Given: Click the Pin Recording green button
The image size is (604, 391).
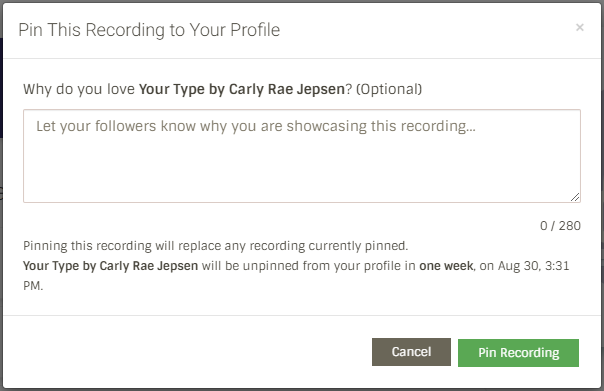Looking at the screenshot, I should (518, 352).
